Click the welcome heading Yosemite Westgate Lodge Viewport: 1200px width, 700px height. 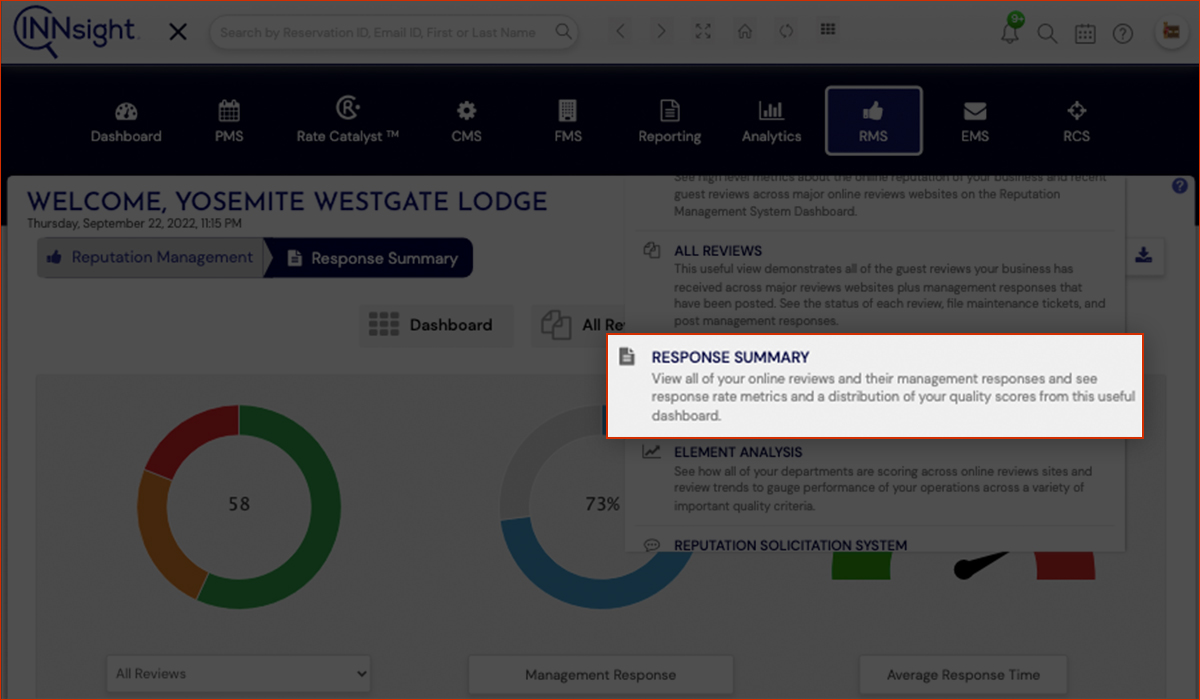[287, 201]
